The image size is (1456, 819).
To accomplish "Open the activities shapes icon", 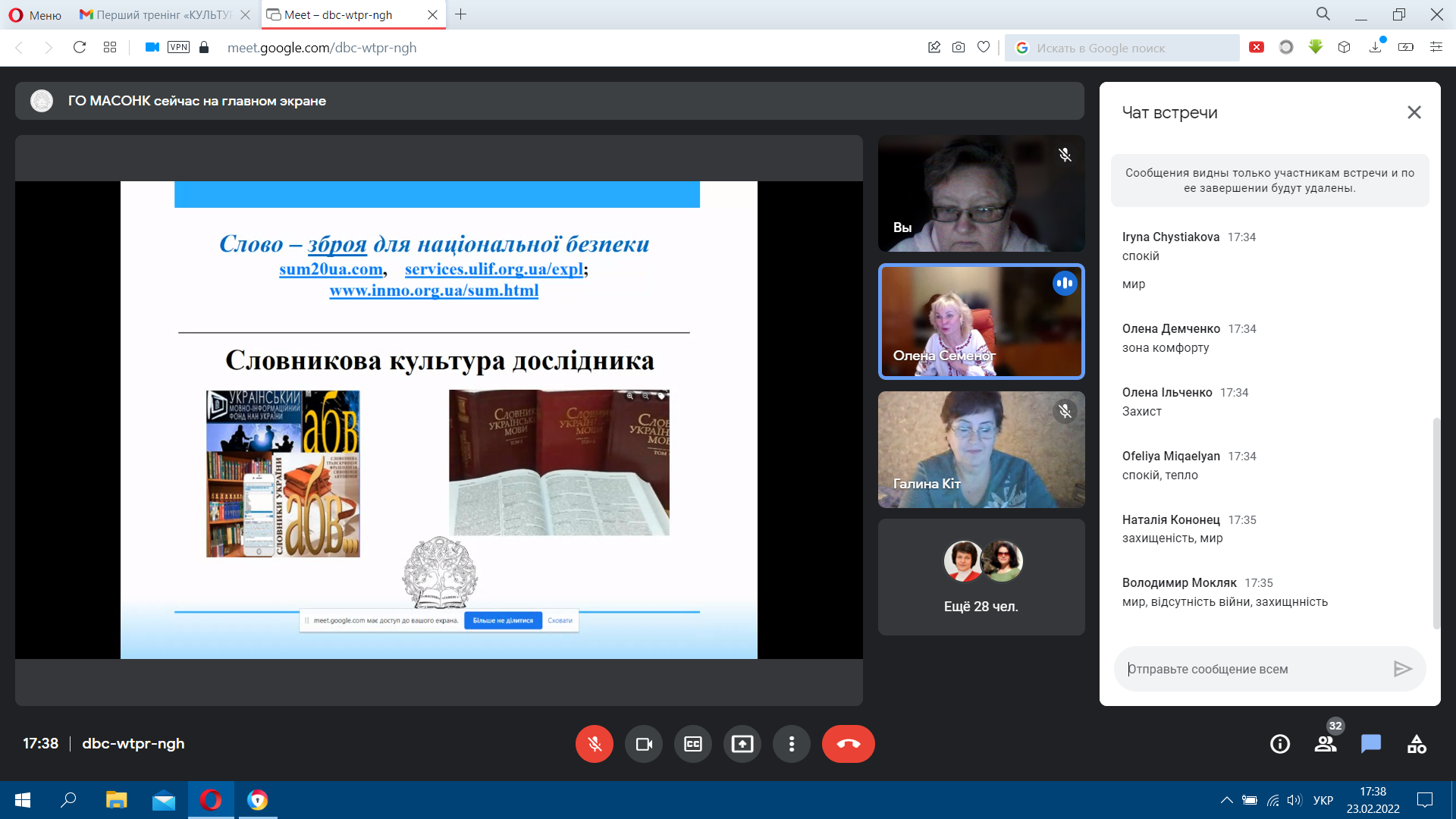I will point(1417,744).
